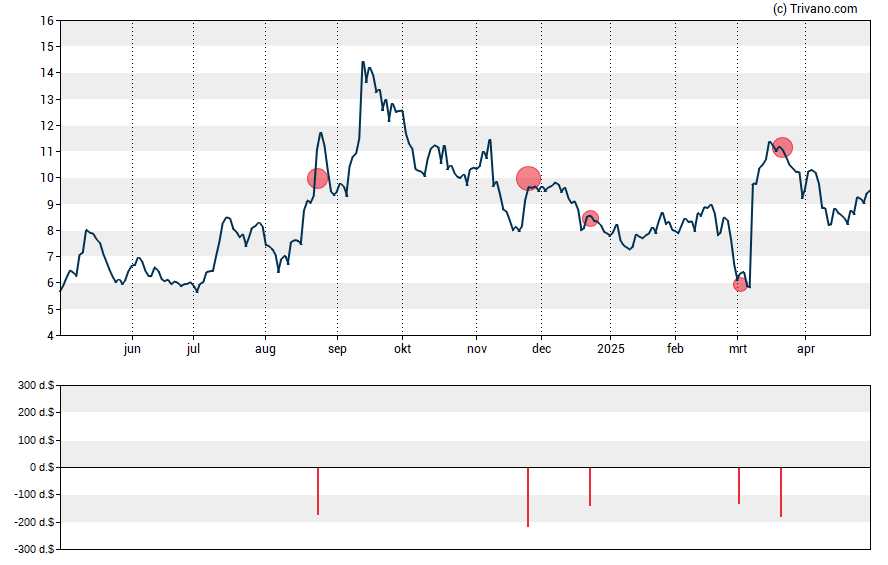Click the large red marker before December
The height and width of the screenshot is (565, 888).
coord(528,179)
